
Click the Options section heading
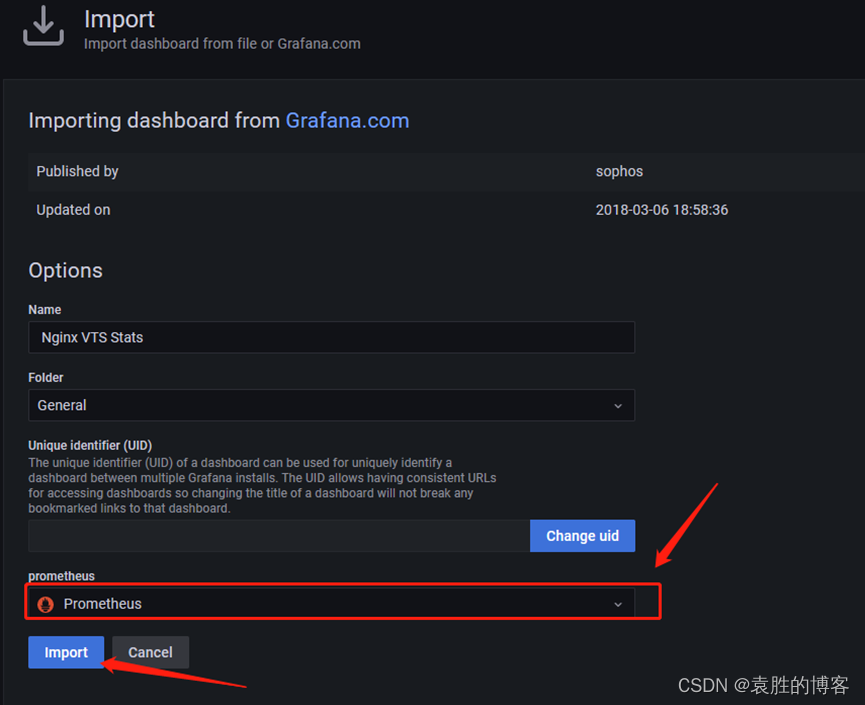66,270
